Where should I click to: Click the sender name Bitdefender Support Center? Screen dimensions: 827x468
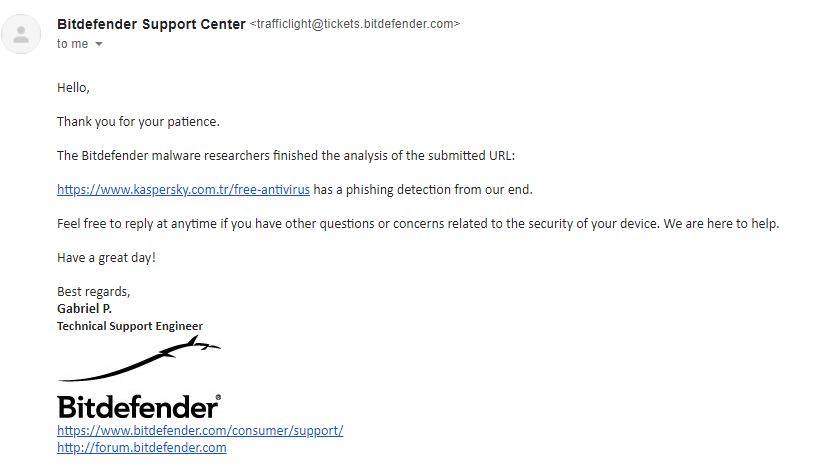[x=151, y=24]
